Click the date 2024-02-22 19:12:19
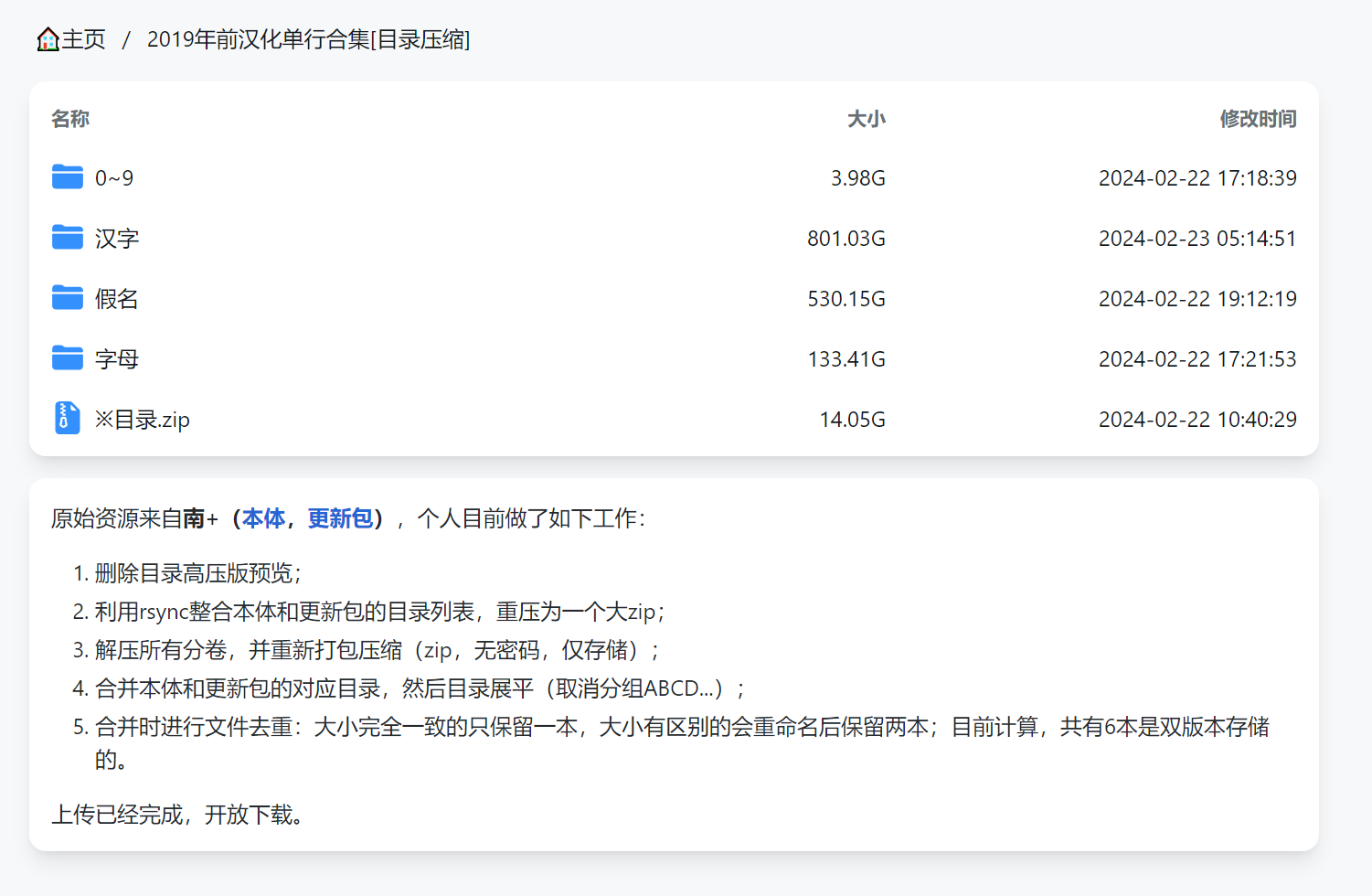1372x896 pixels. [1197, 299]
